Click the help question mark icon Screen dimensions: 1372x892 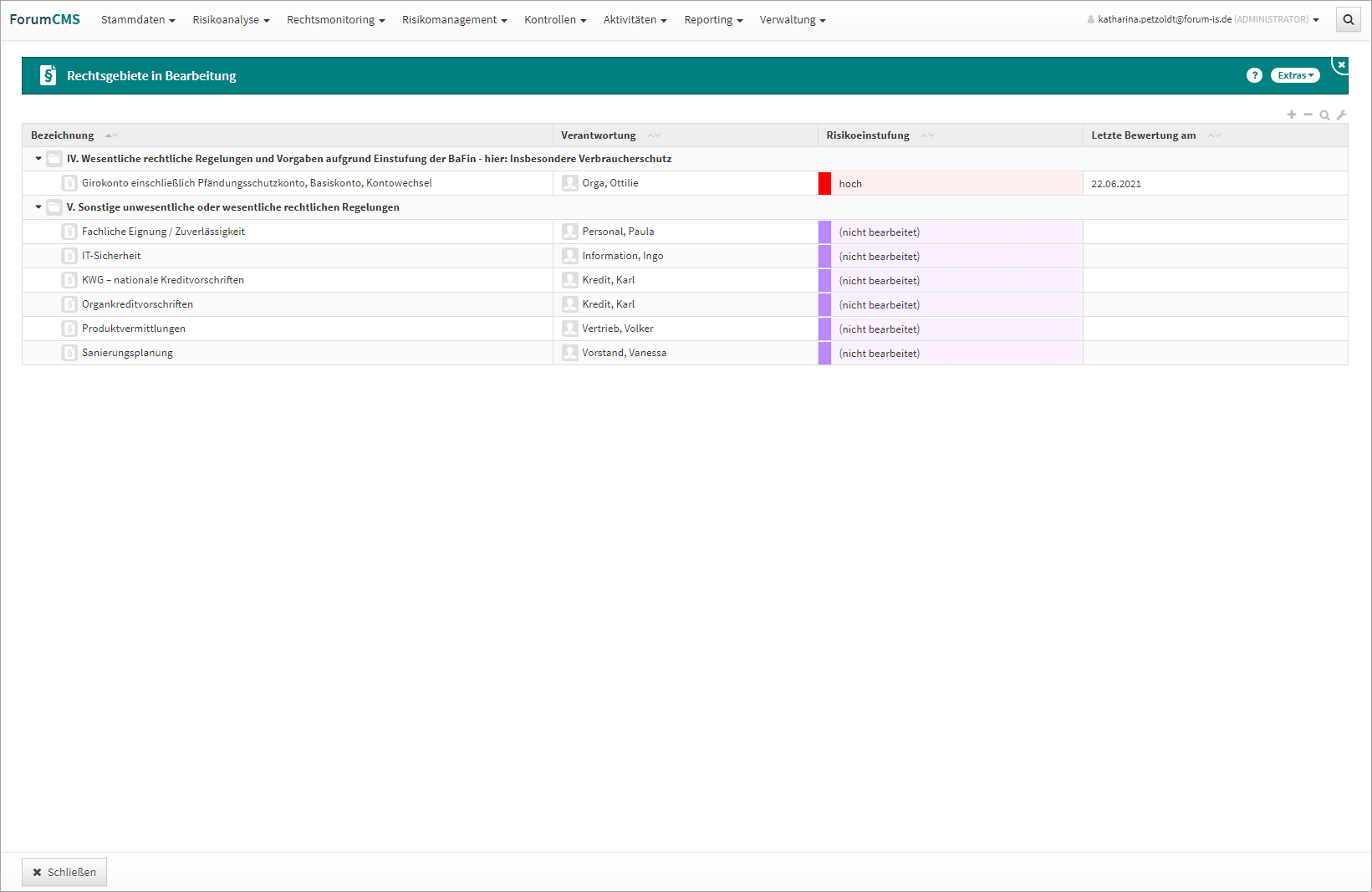pos(1253,75)
